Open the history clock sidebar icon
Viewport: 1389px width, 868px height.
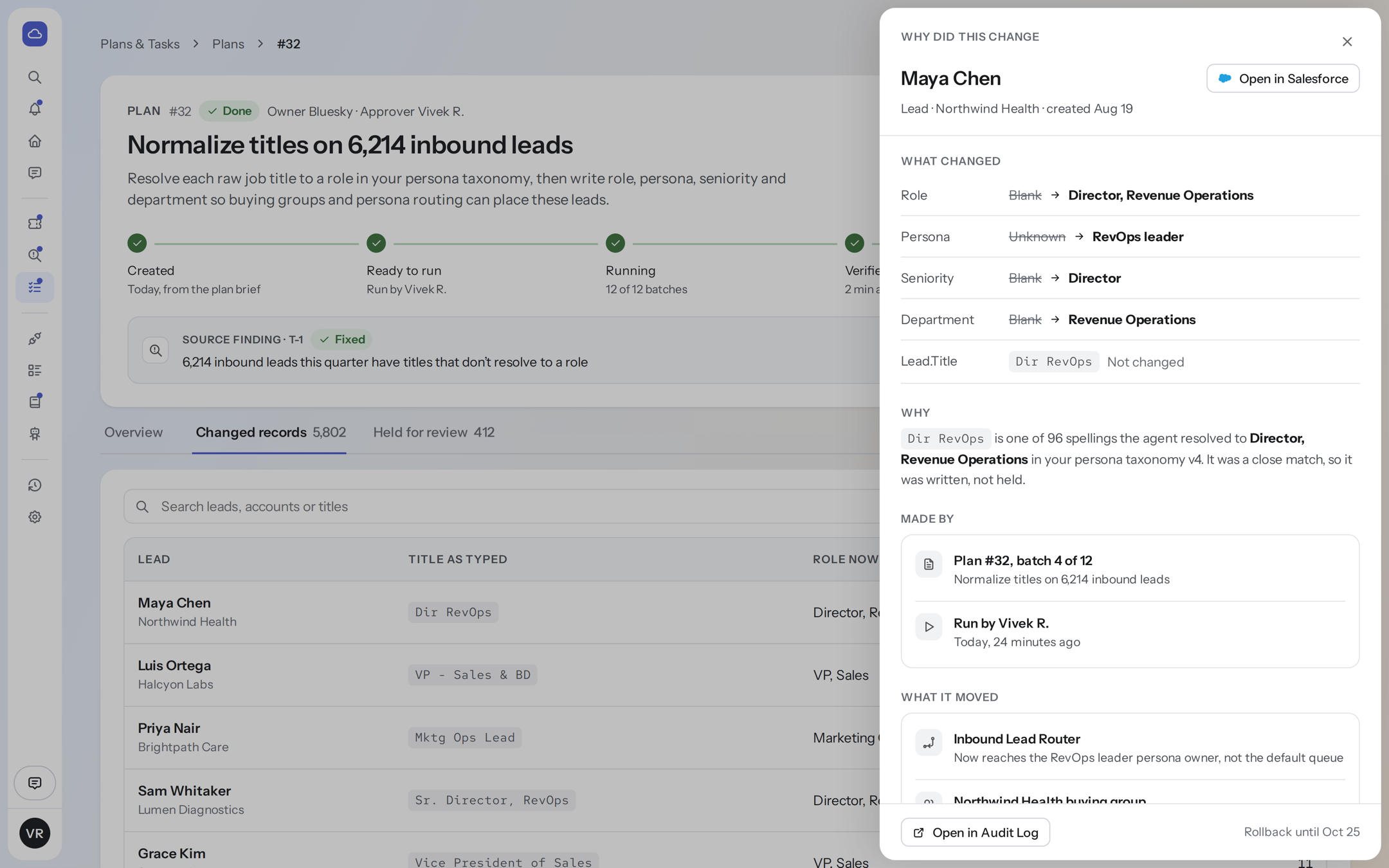pos(35,485)
